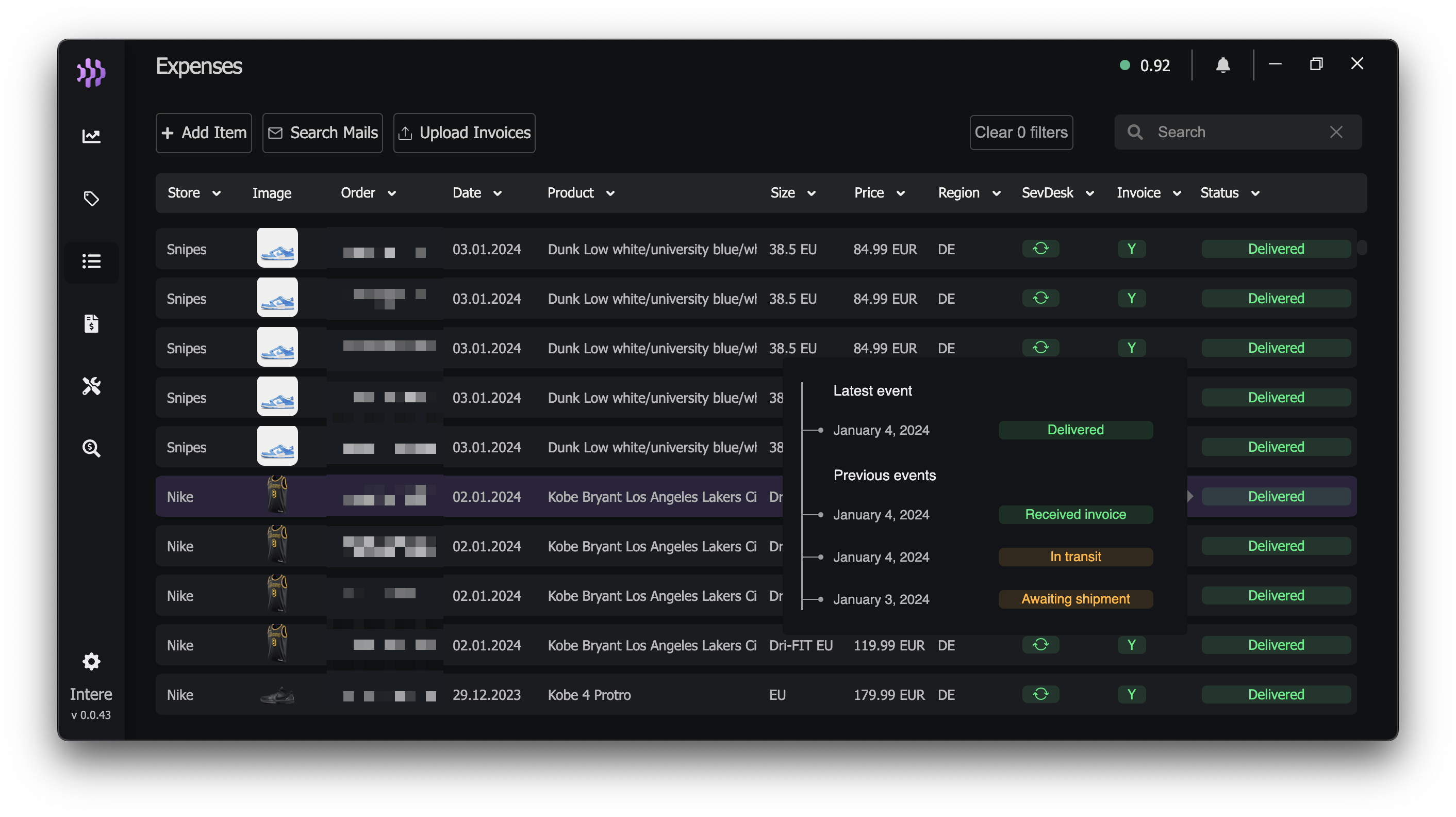Click the Image column header
This screenshot has height=817, width=1456.
tap(272, 193)
